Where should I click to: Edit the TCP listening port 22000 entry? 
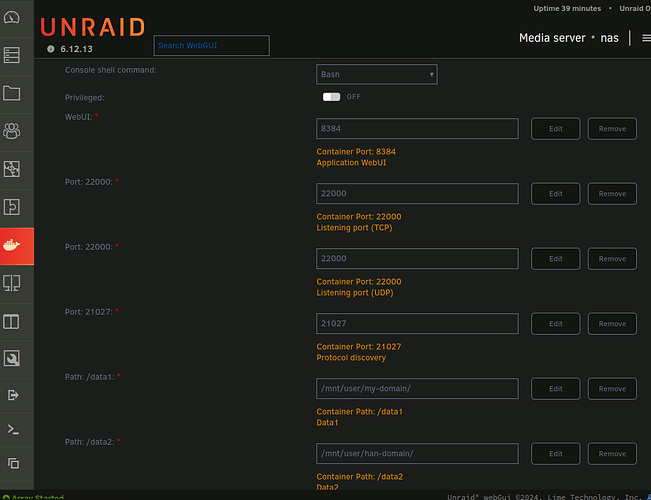(x=556, y=194)
